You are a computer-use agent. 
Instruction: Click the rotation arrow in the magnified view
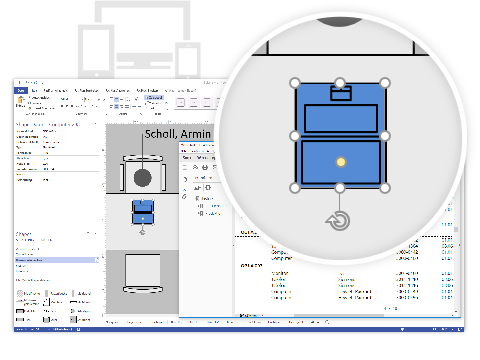point(338,221)
